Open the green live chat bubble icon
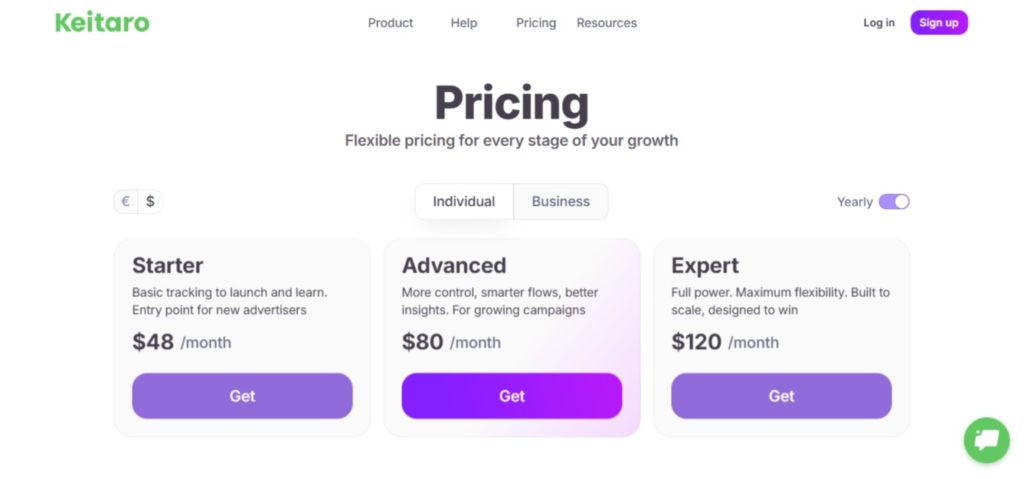 click(986, 440)
